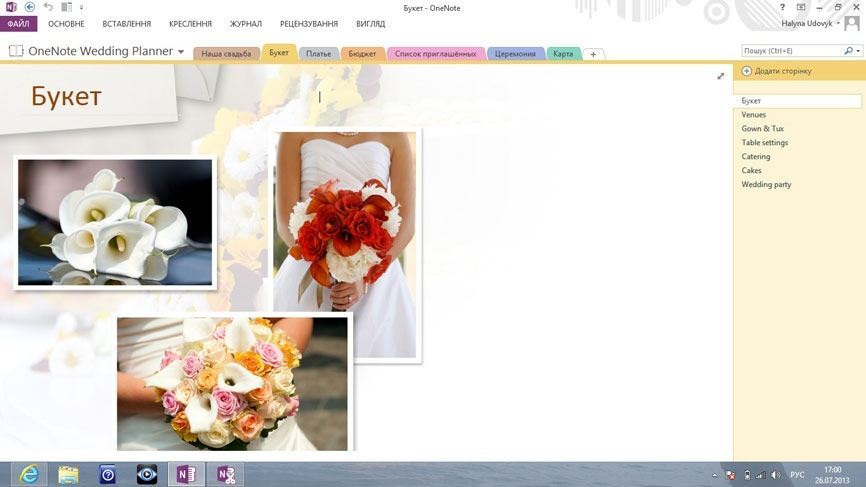This screenshot has height=487, width=866.
Task: Open the Cakes page in the page list
Action: coord(751,170)
